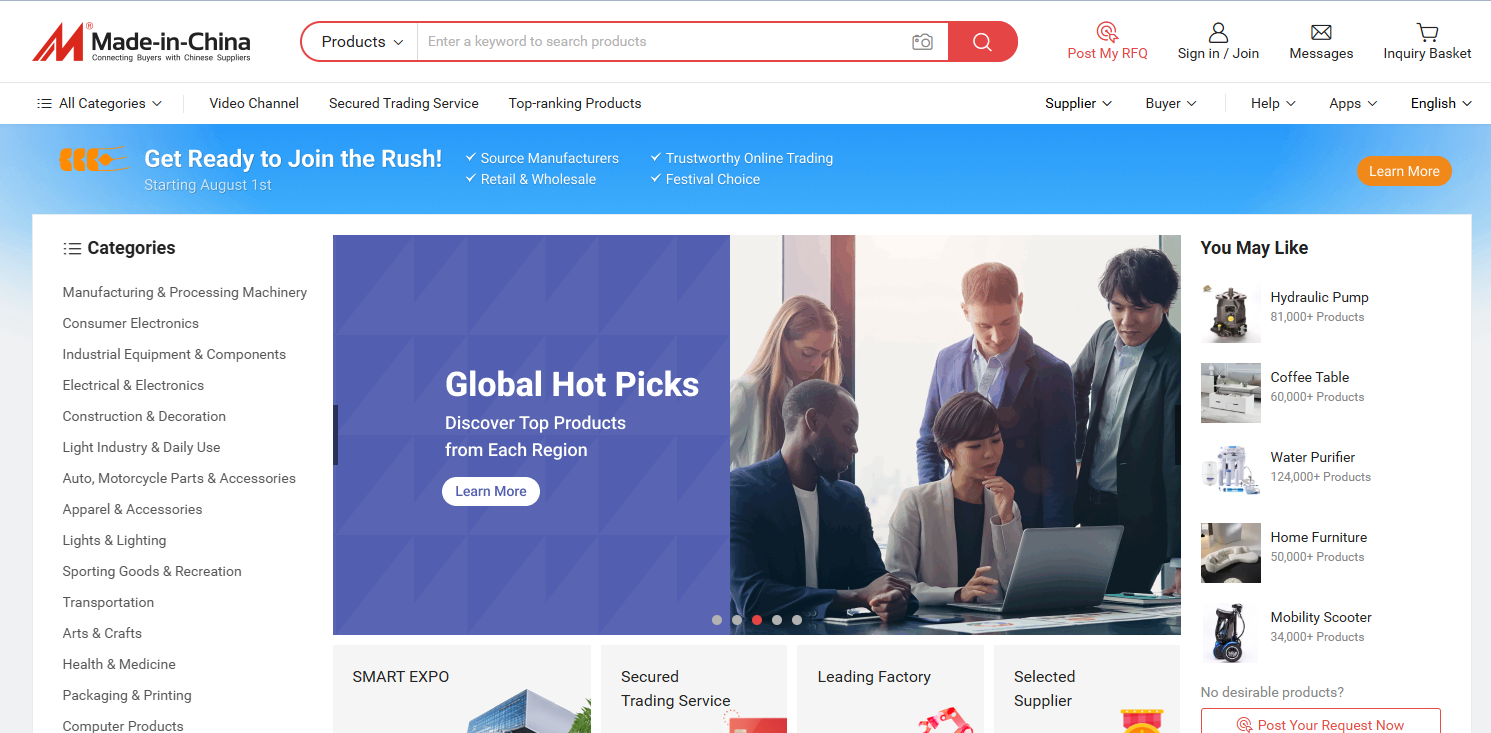Open Video Channel from the nav bar
This screenshot has height=733, width=1491.
(x=254, y=103)
